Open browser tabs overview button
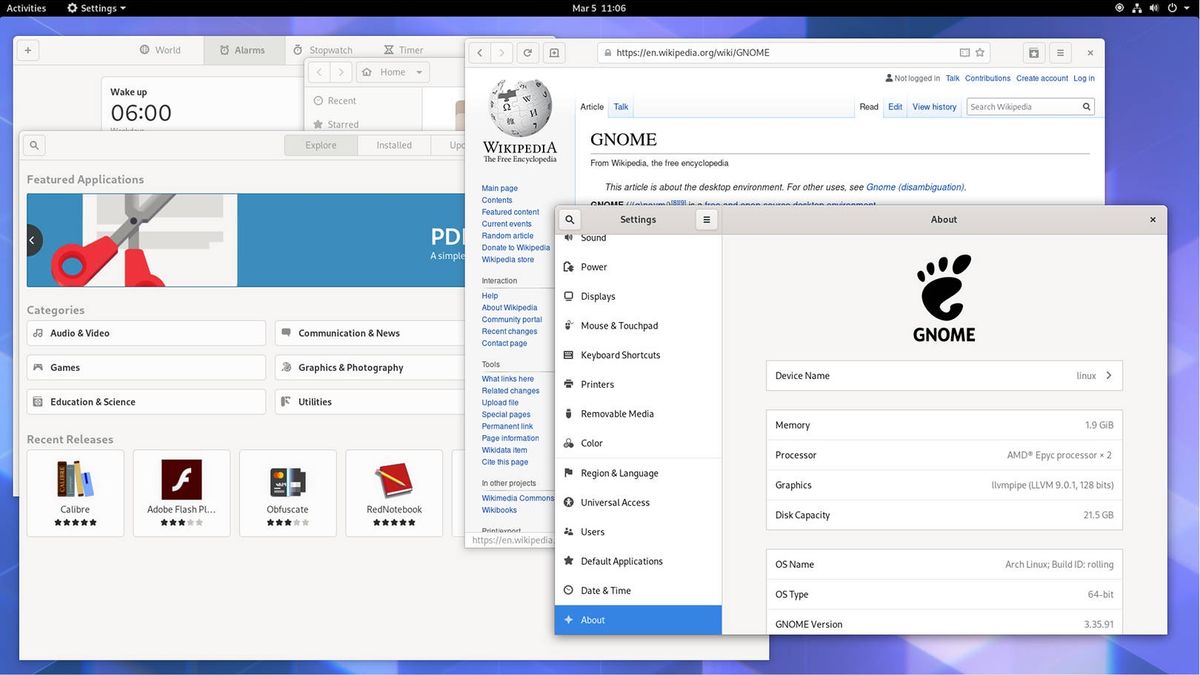The height and width of the screenshot is (675, 1200). [x=1034, y=53]
